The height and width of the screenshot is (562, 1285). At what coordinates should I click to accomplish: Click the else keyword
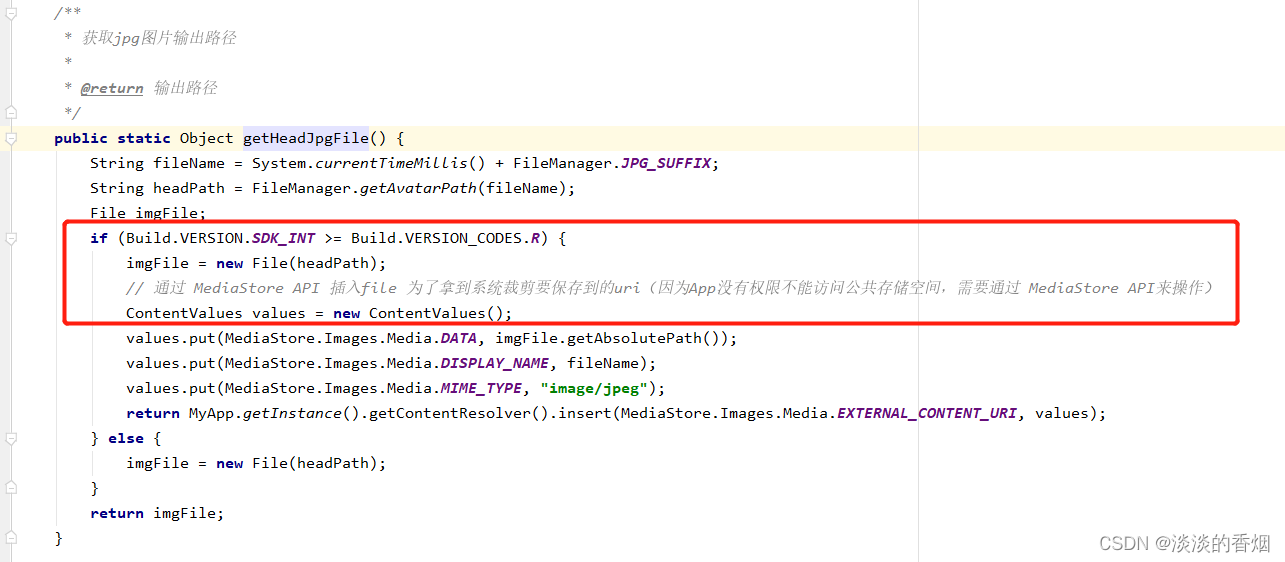(x=125, y=438)
